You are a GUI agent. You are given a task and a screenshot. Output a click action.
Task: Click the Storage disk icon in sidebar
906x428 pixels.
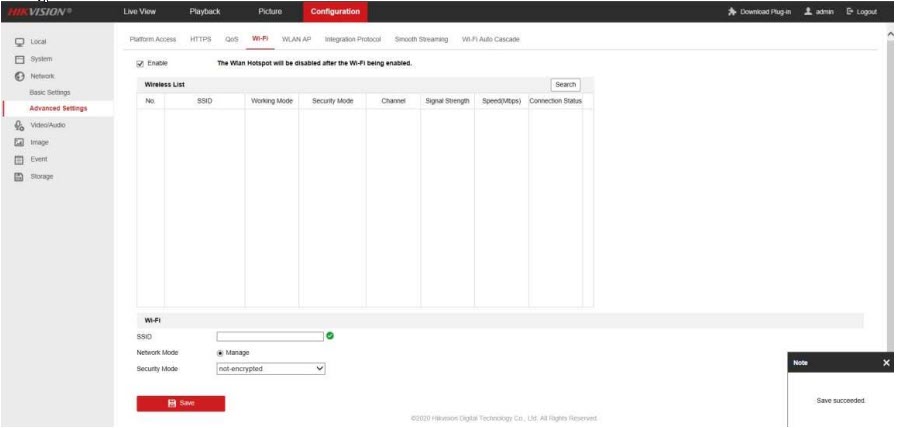click(x=18, y=177)
